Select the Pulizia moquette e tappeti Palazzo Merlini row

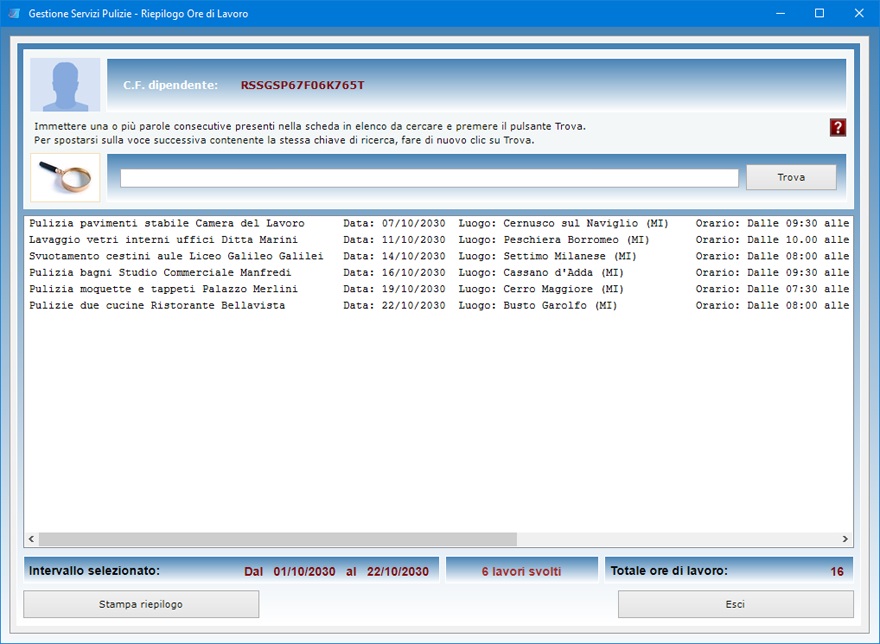pos(163,289)
